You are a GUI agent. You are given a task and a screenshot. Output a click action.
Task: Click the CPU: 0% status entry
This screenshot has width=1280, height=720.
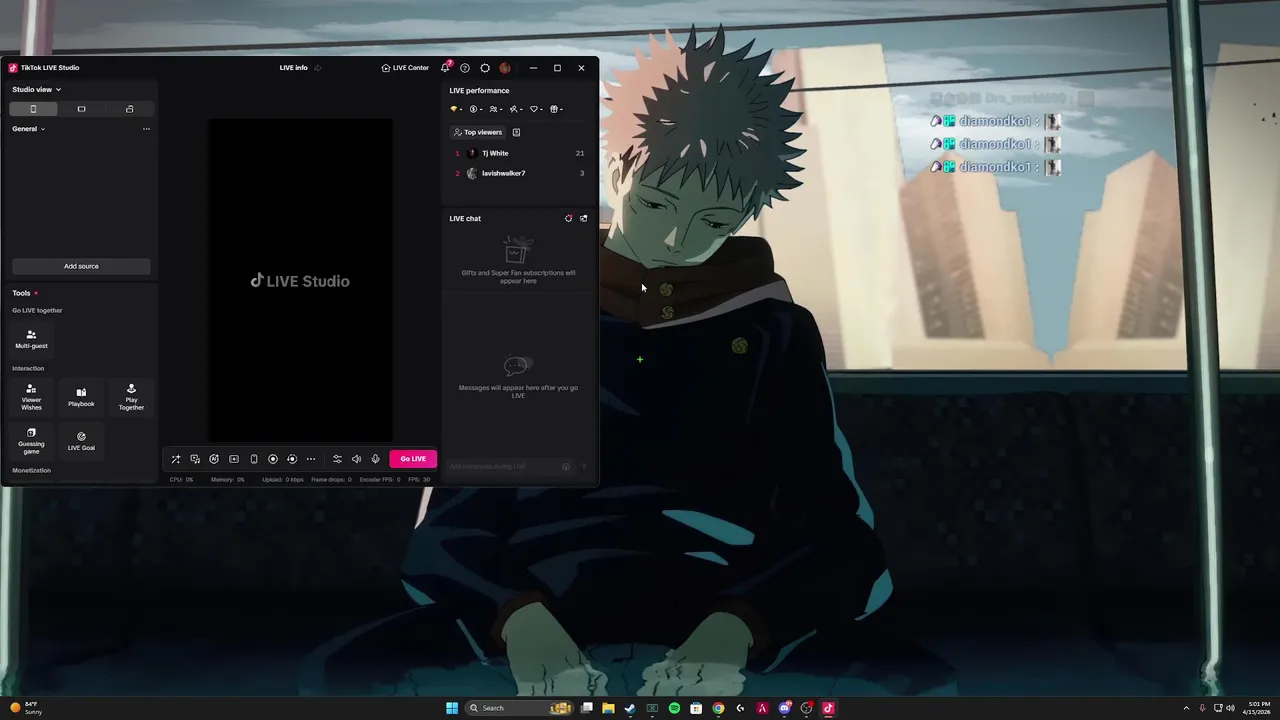pos(181,480)
